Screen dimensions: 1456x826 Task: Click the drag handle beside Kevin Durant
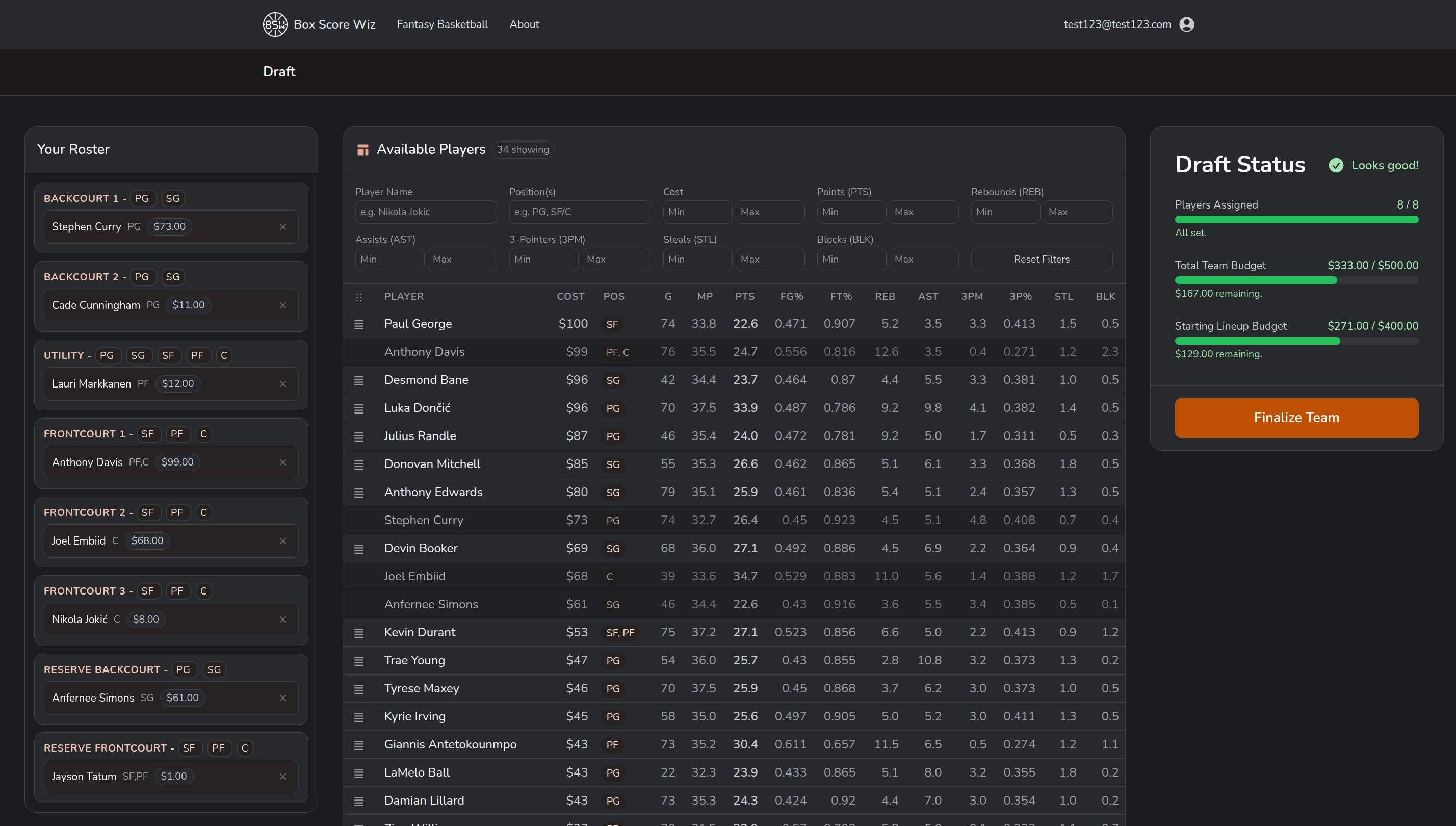pos(359,633)
